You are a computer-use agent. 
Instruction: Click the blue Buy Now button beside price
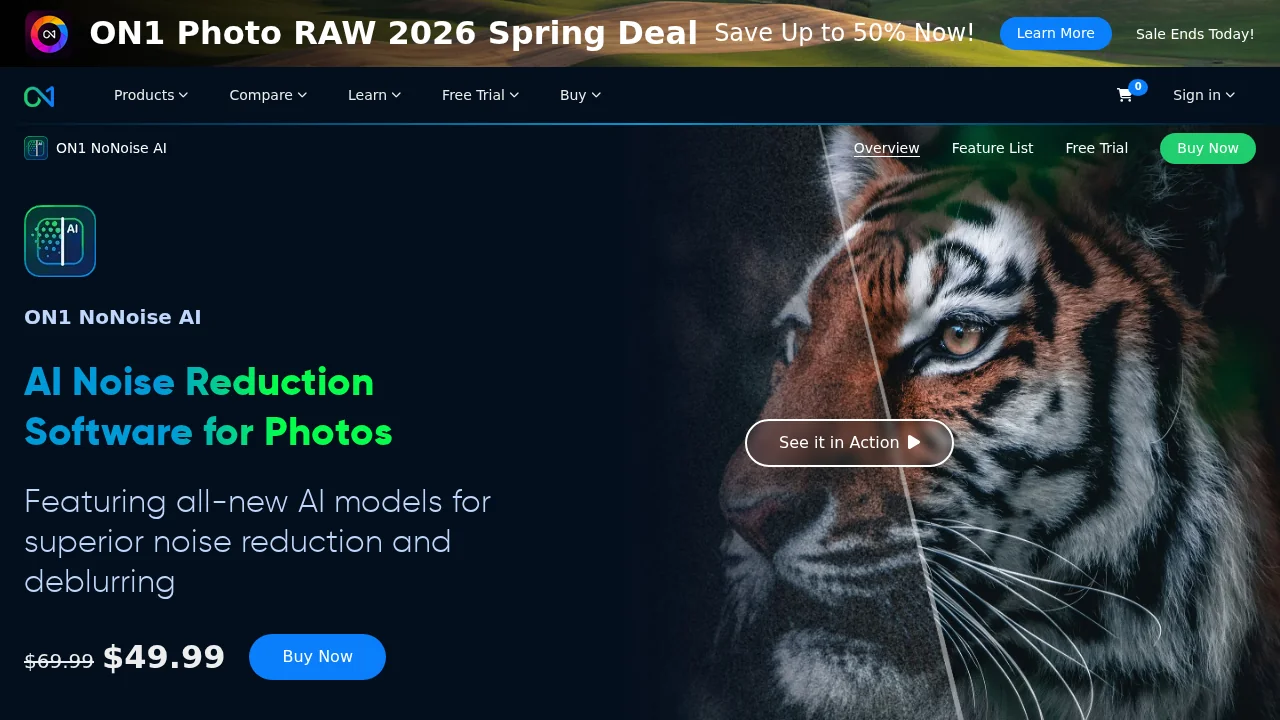(317, 657)
